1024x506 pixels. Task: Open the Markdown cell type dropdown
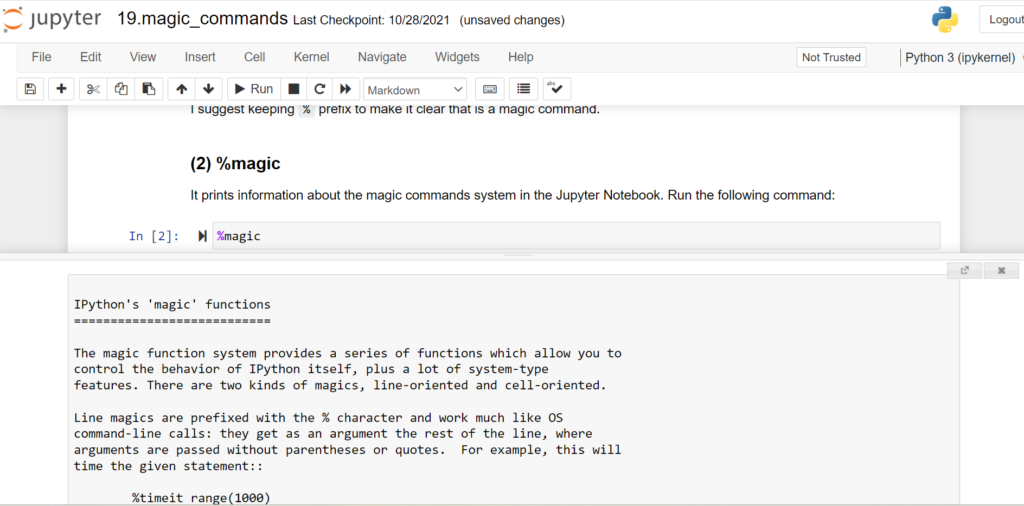pos(415,89)
